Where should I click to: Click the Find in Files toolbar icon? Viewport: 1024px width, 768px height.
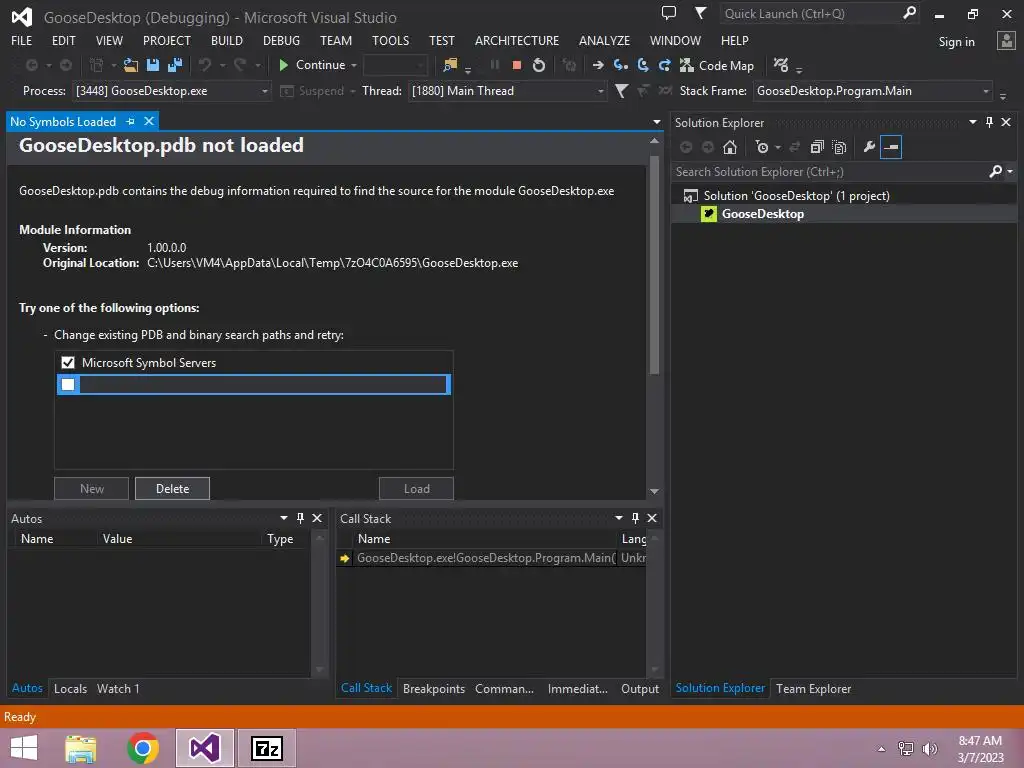450,65
